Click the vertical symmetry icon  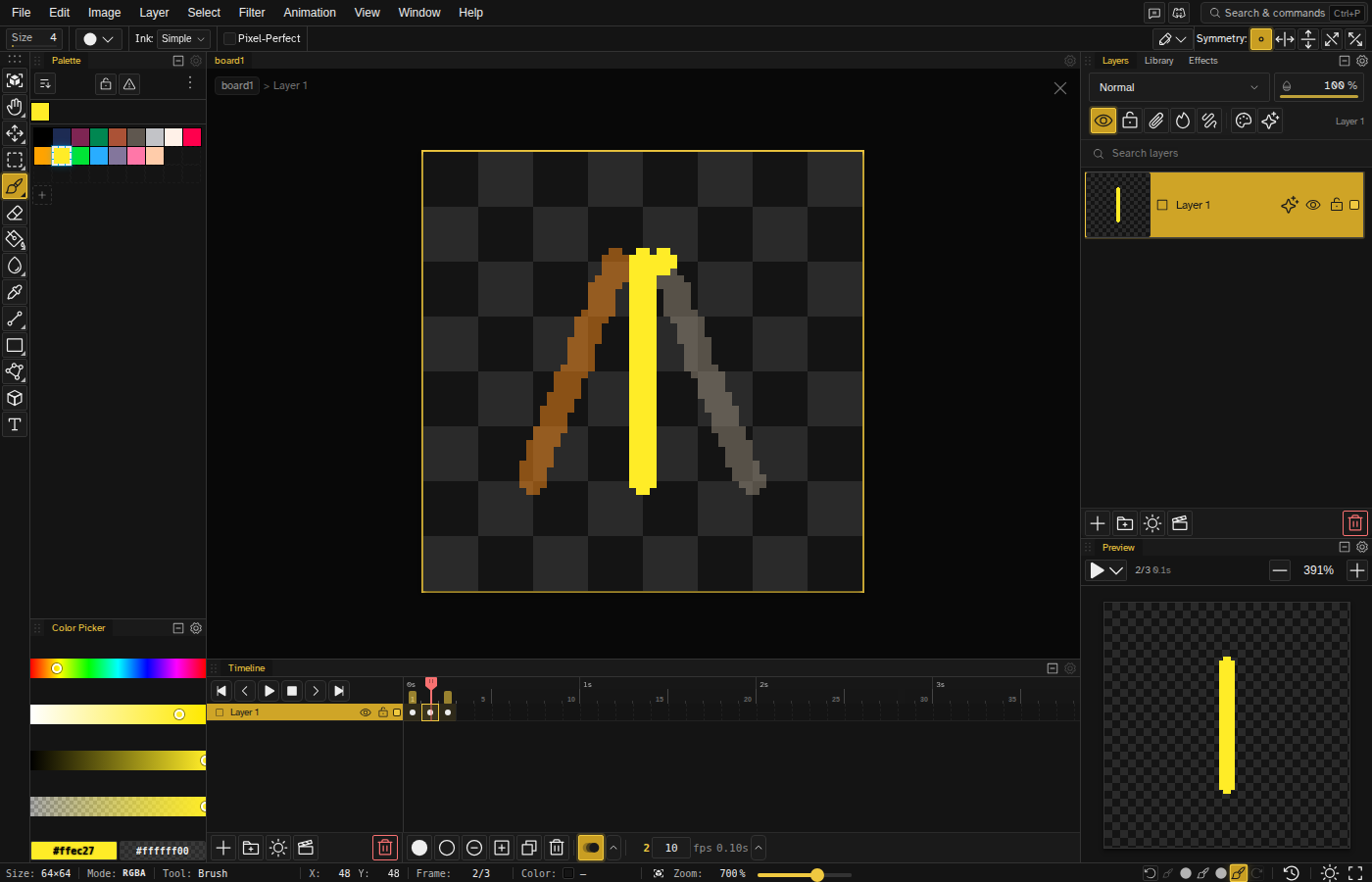click(1308, 39)
